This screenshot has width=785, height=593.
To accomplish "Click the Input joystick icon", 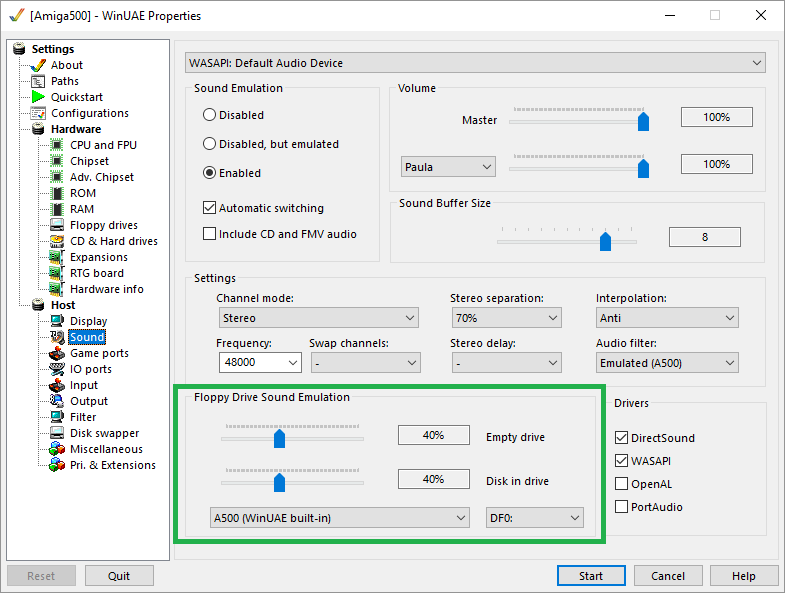I will coord(57,385).
